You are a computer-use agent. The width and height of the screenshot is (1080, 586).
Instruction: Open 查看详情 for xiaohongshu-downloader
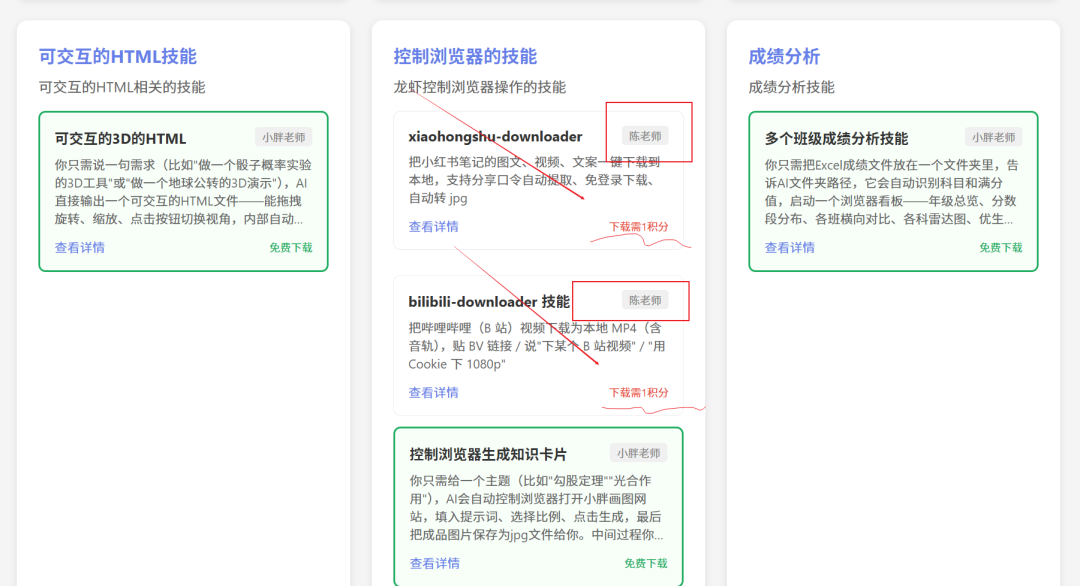pyautogui.click(x=433, y=227)
